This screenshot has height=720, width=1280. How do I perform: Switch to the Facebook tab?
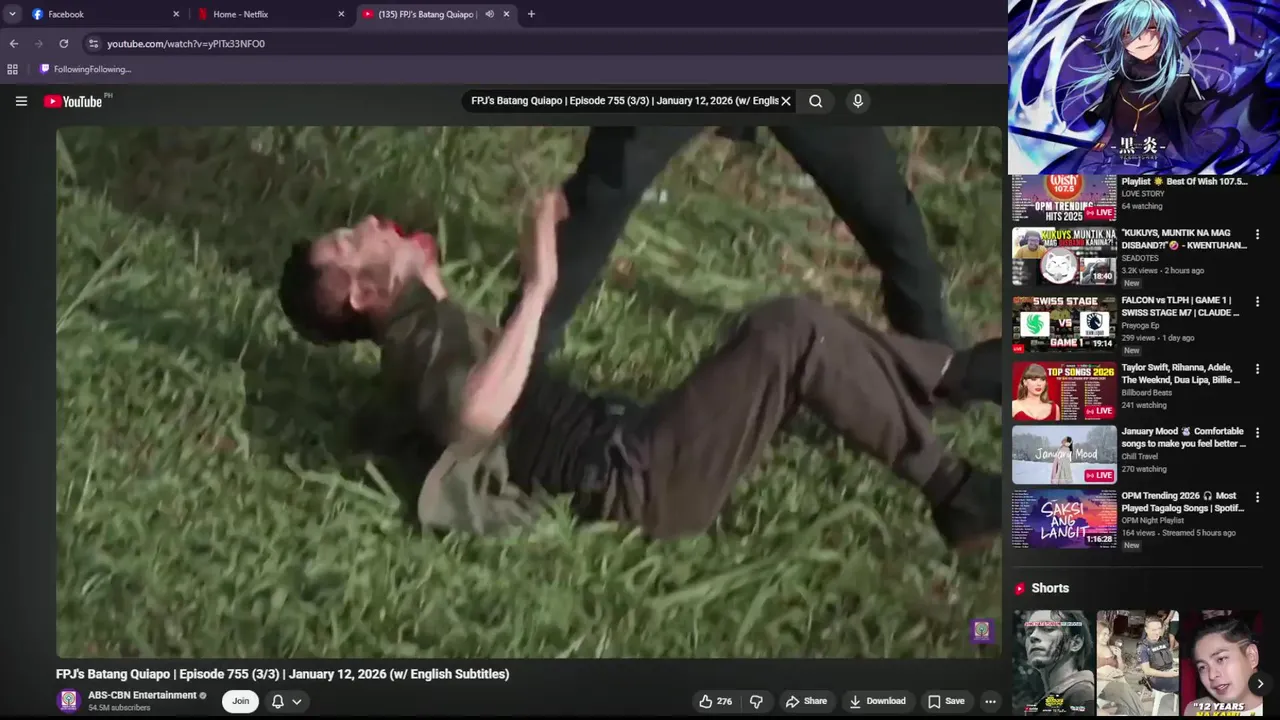[x=103, y=14]
